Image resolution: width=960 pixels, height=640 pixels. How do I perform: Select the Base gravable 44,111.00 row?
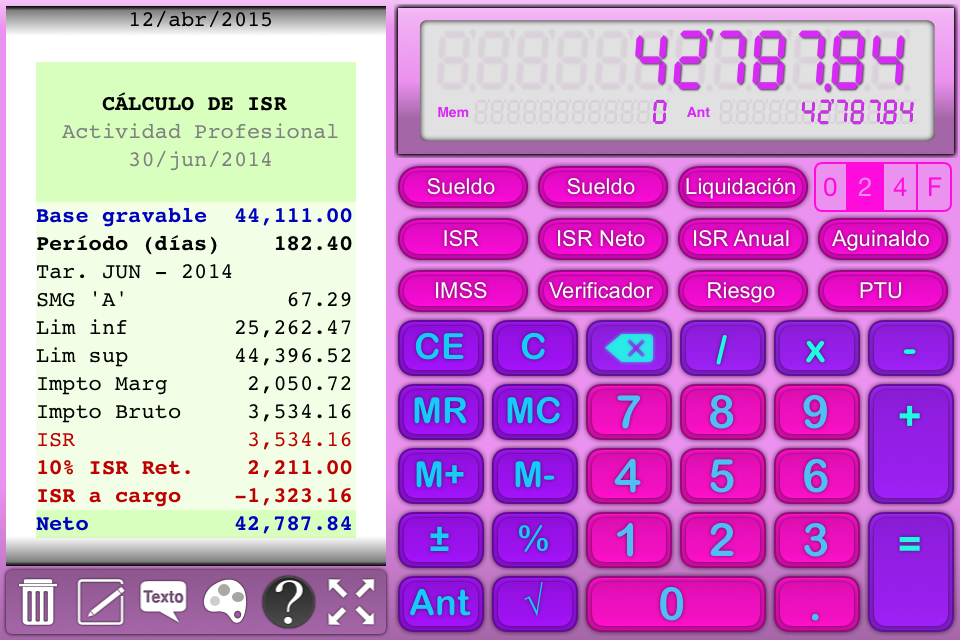(195, 216)
